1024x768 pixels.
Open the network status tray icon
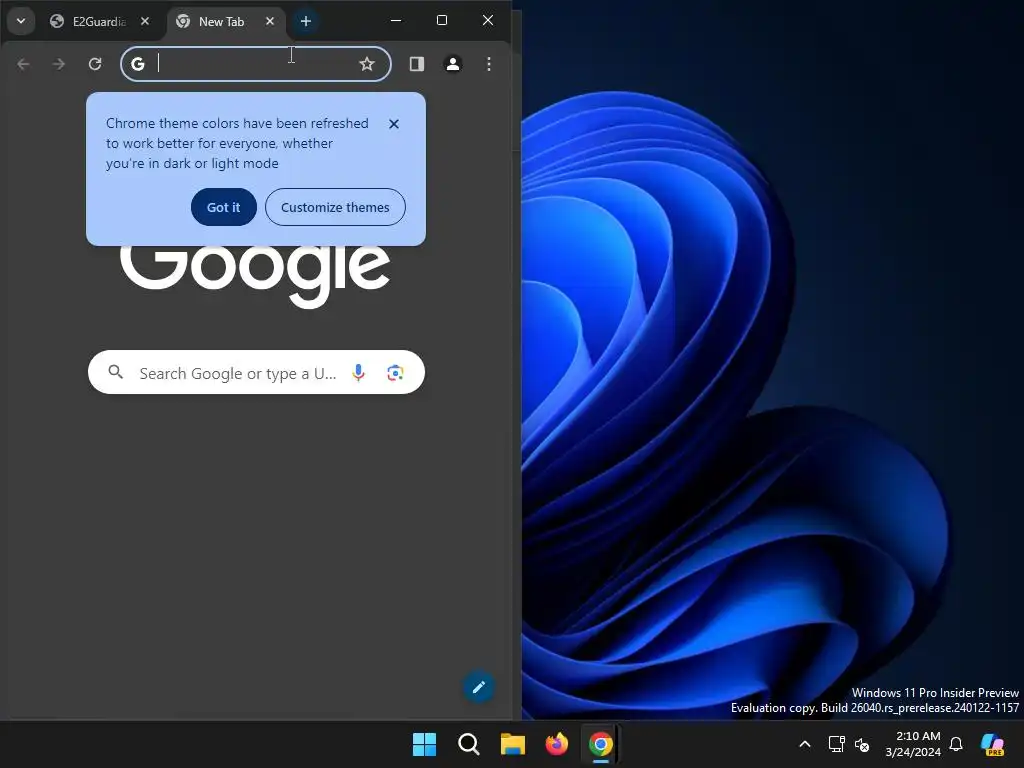pyautogui.click(x=837, y=744)
